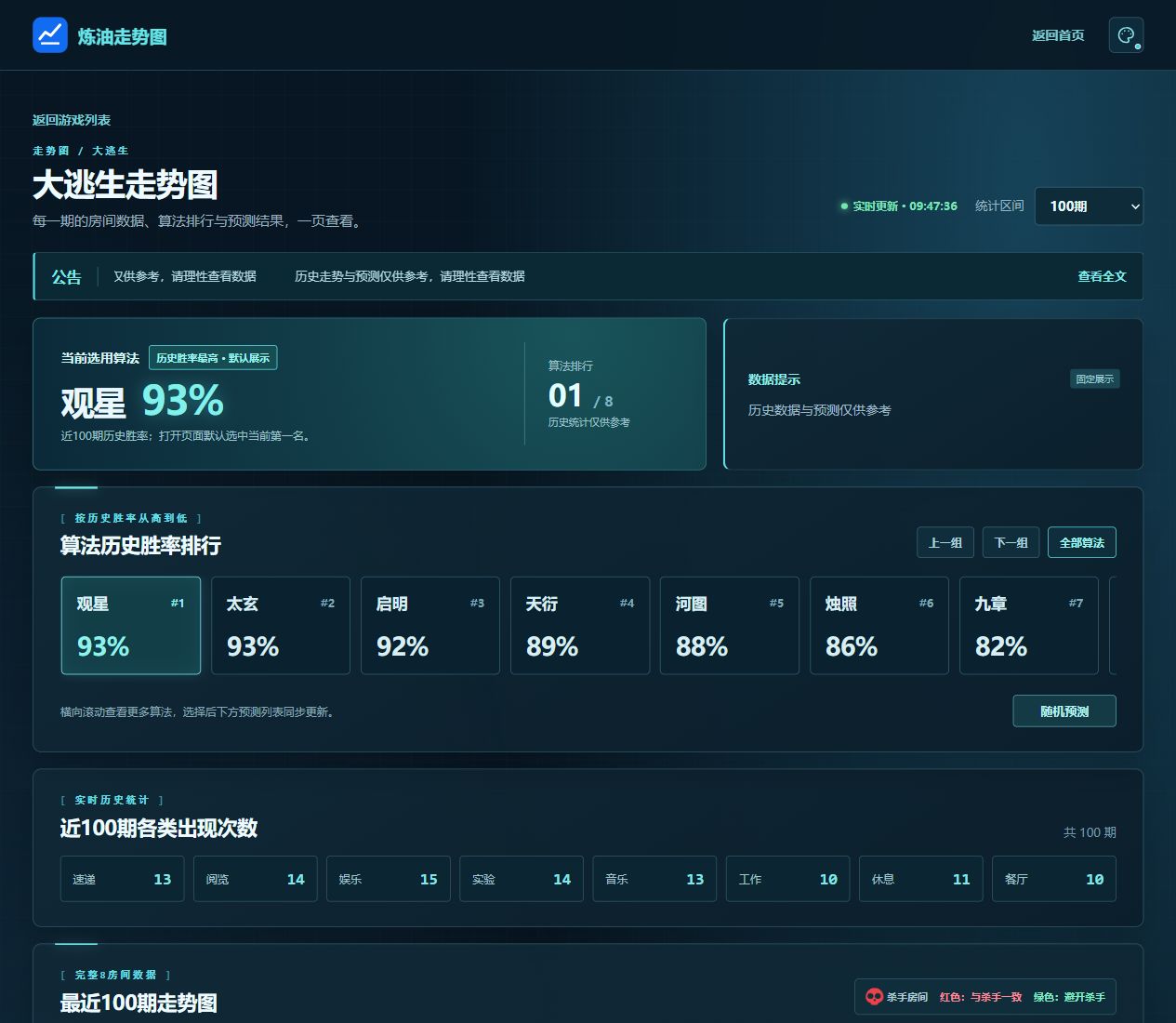Click the 走势图 breadcrumb
Viewport: 1176px width, 1023px height.
tap(51, 151)
